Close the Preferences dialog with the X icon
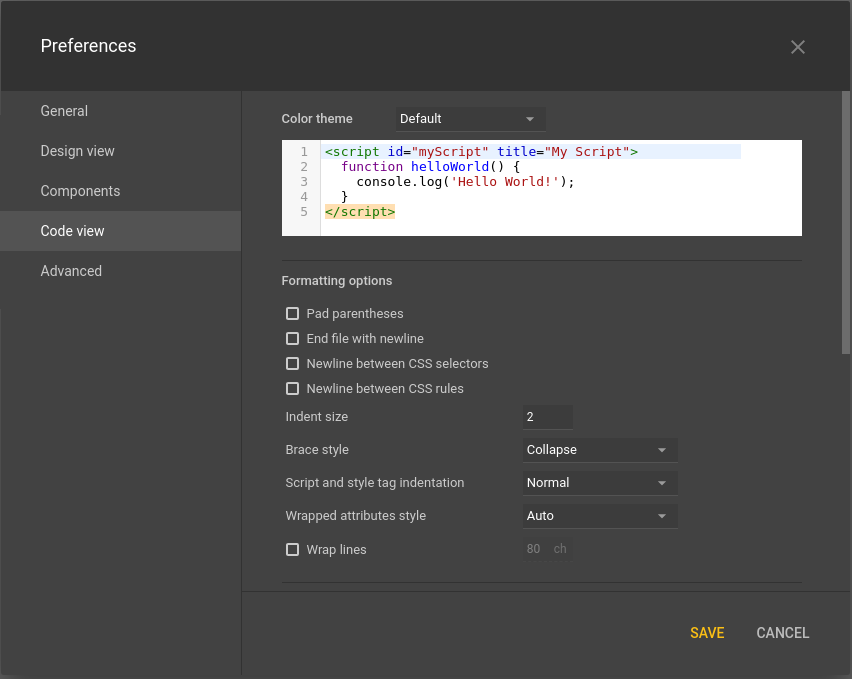852x679 pixels. [797, 47]
